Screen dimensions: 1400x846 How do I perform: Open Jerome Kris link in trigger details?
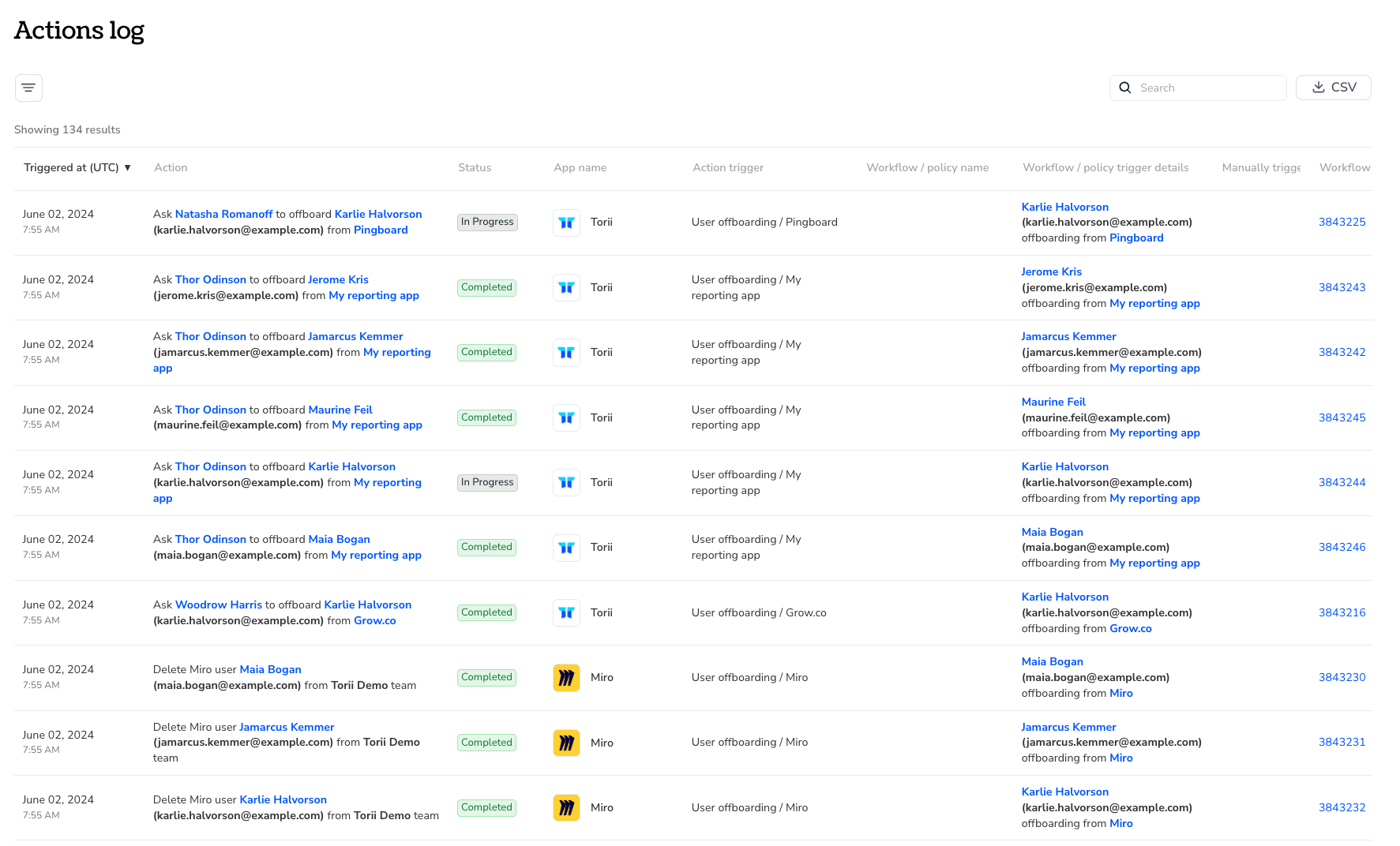pos(1051,271)
